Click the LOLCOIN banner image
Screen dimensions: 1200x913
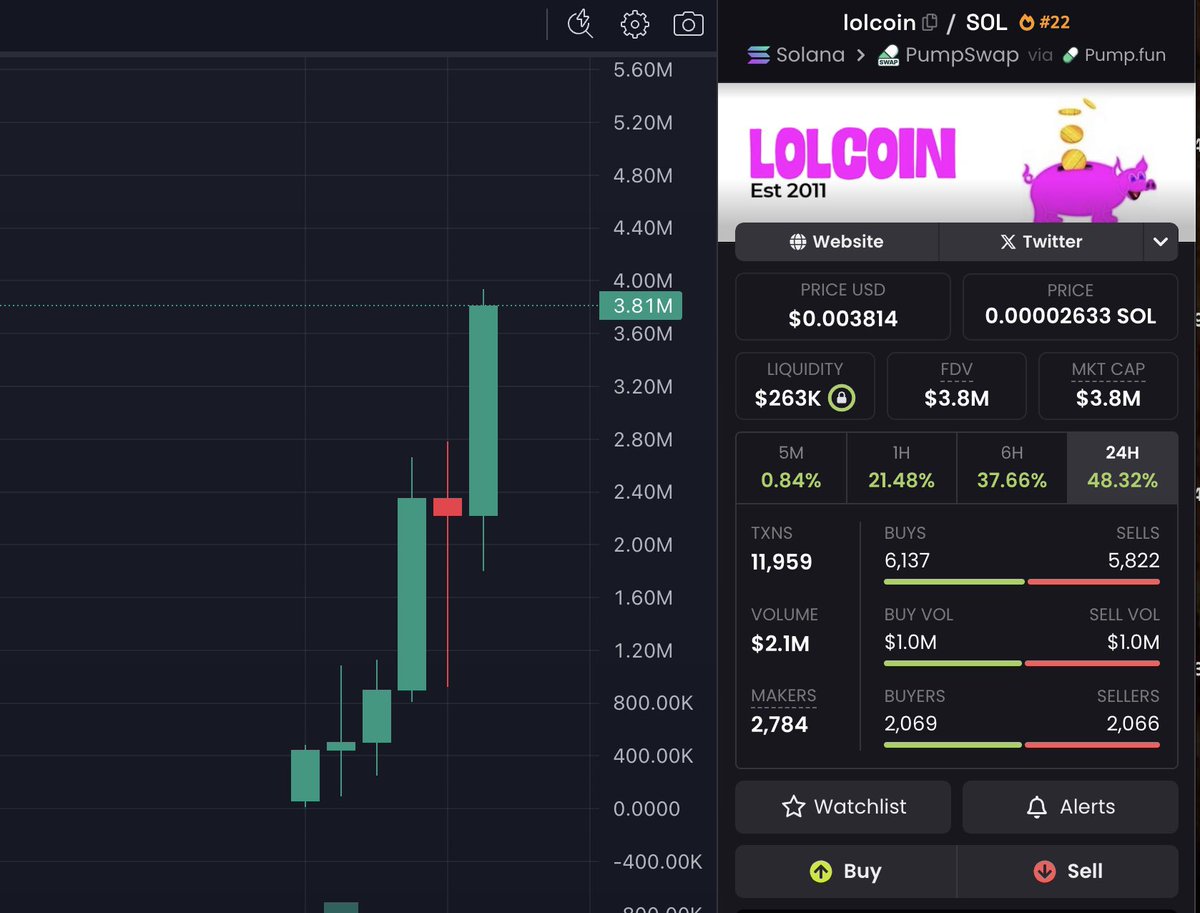(957, 153)
